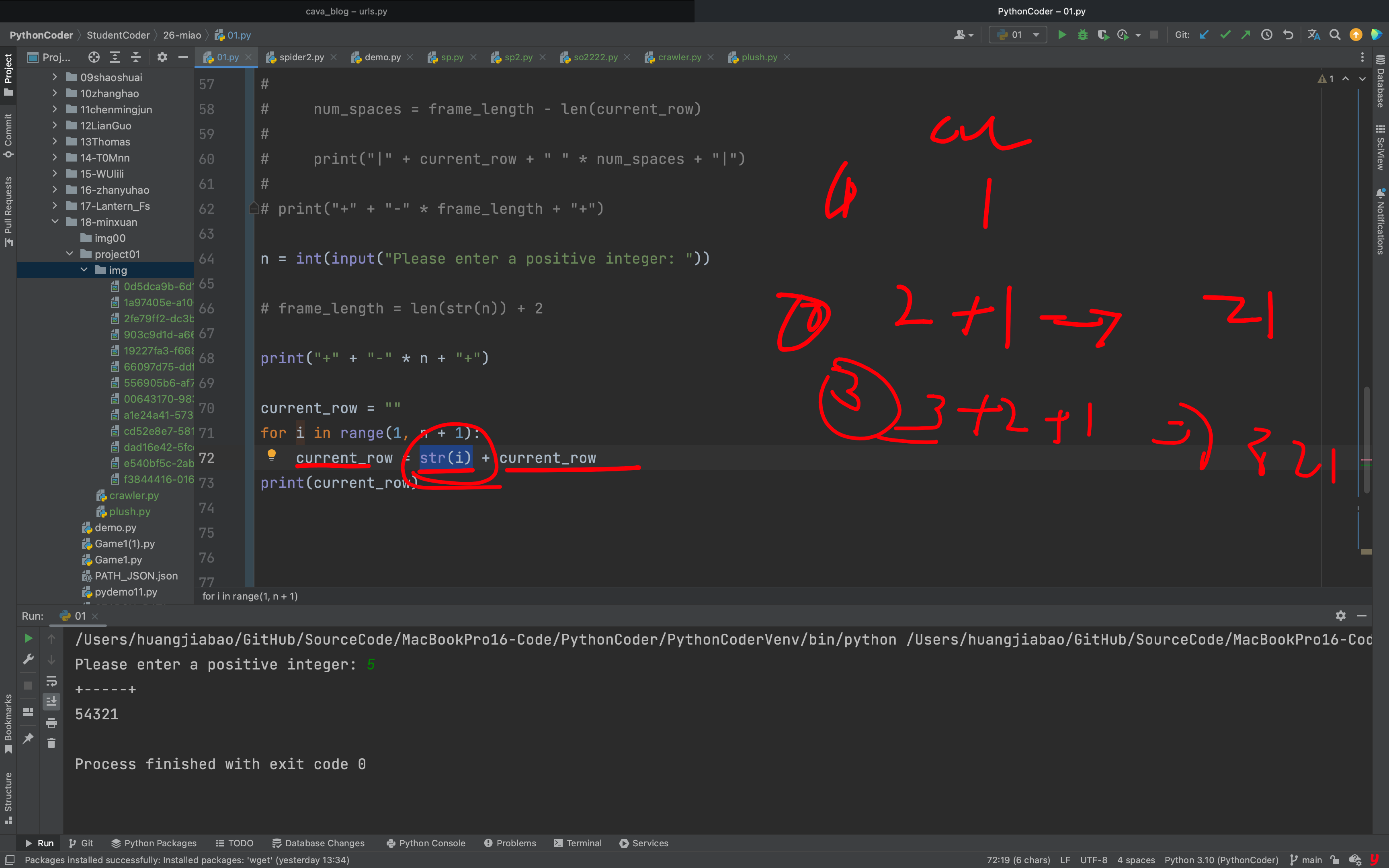Expand all in Project panel
This screenshot has height=868, width=1389.
[x=115, y=57]
